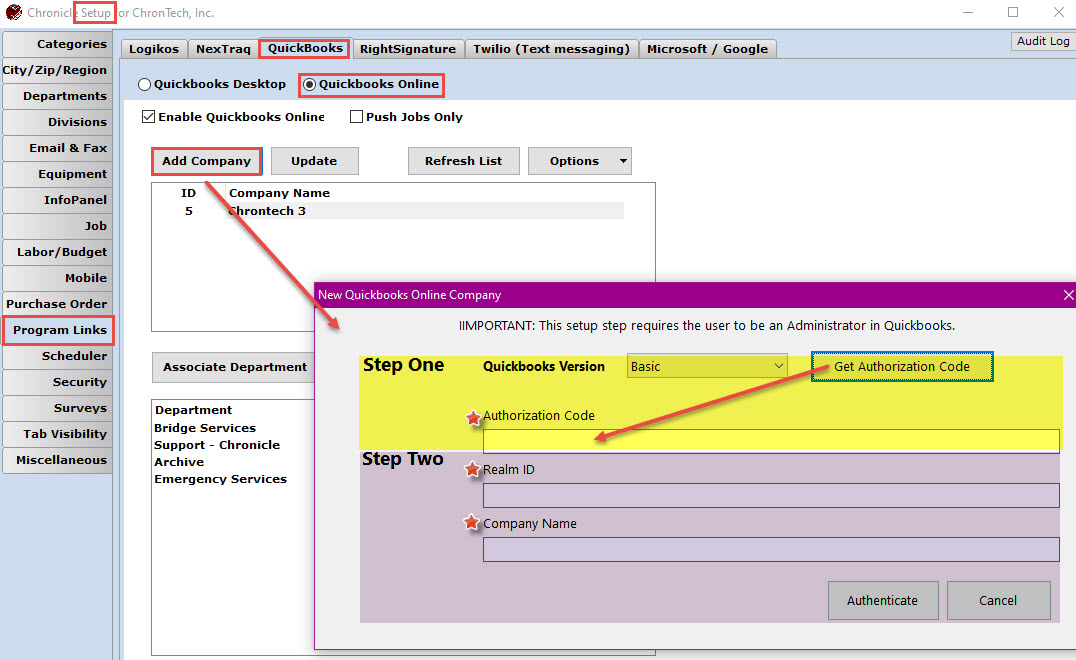The height and width of the screenshot is (660, 1076).
Task: Open the Options dropdown arrow
Action: point(623,161)
